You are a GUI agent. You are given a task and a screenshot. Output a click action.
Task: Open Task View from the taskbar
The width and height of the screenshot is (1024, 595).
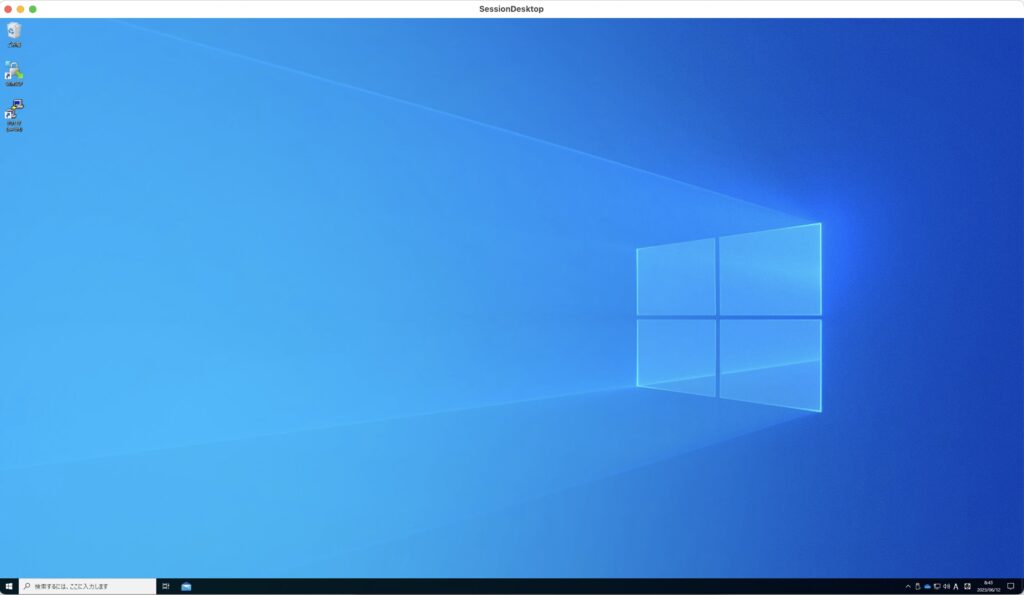[x=165, y=586]
